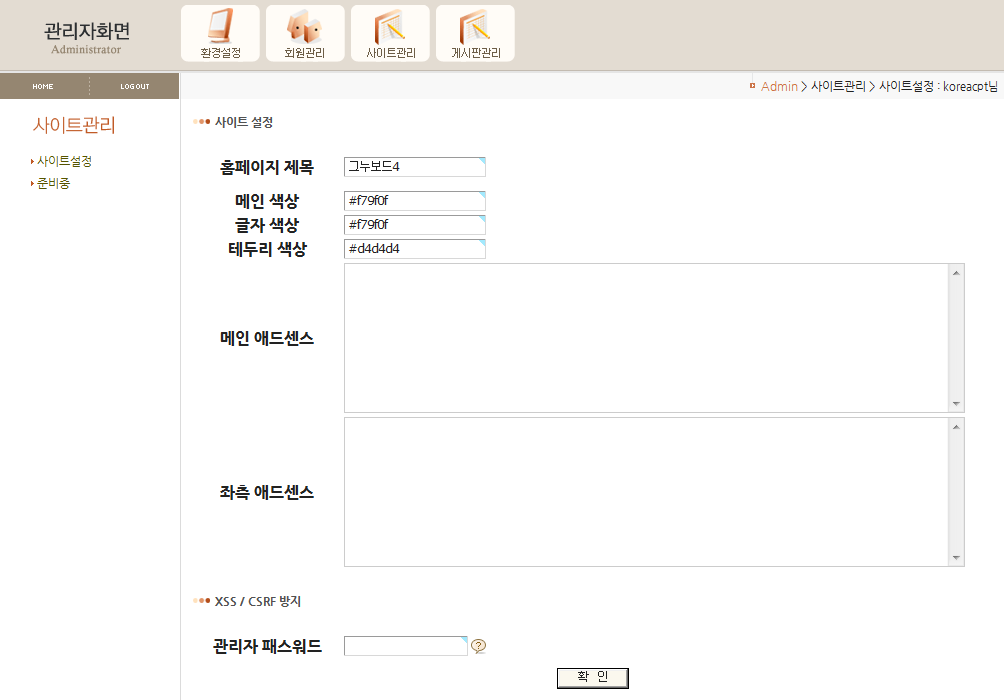Click inside the 메인 애드센스 text area

(x=645, y=338)
